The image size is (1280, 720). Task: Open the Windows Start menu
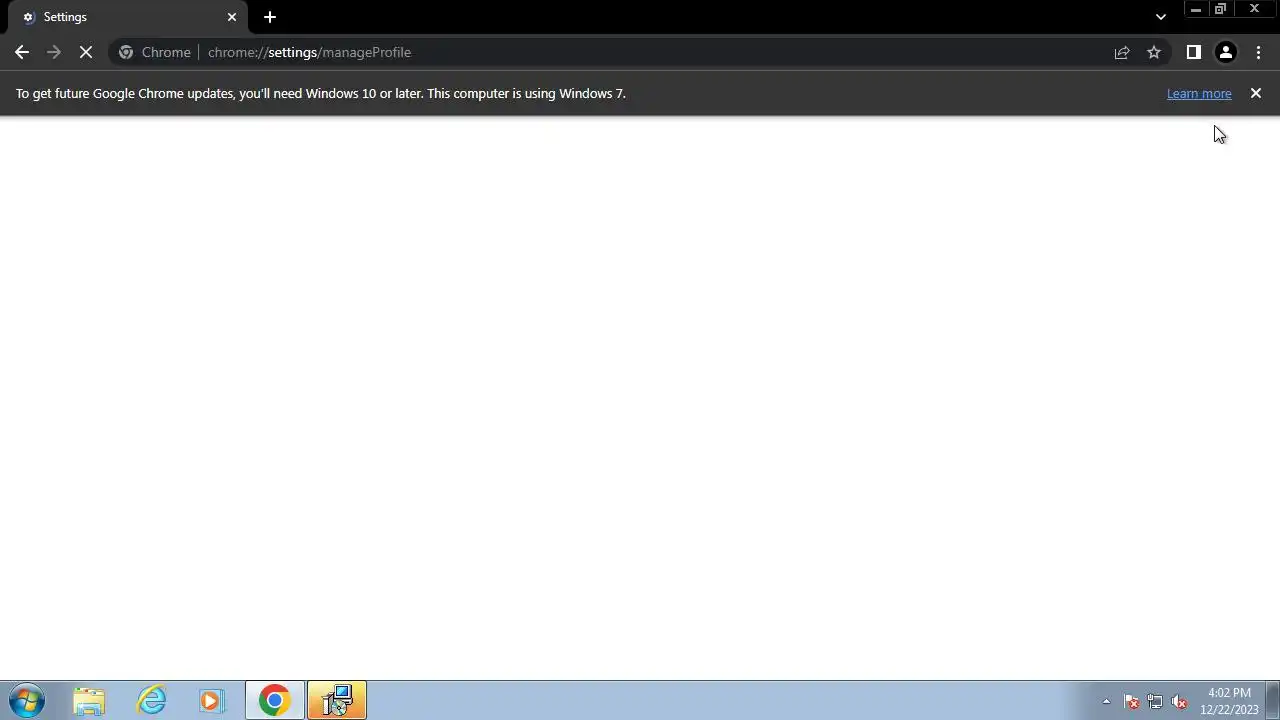click(x=27, y=700)
